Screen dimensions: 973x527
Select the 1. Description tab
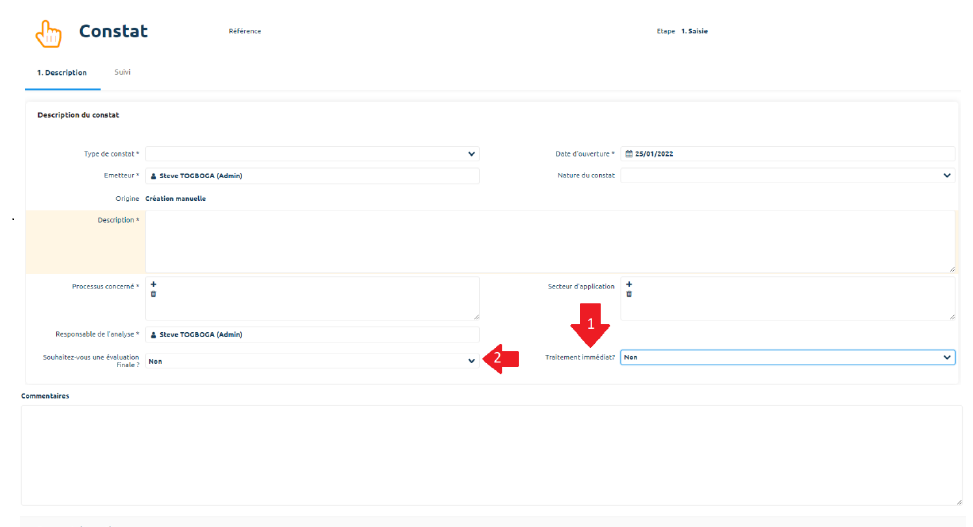tap(62, 73)
